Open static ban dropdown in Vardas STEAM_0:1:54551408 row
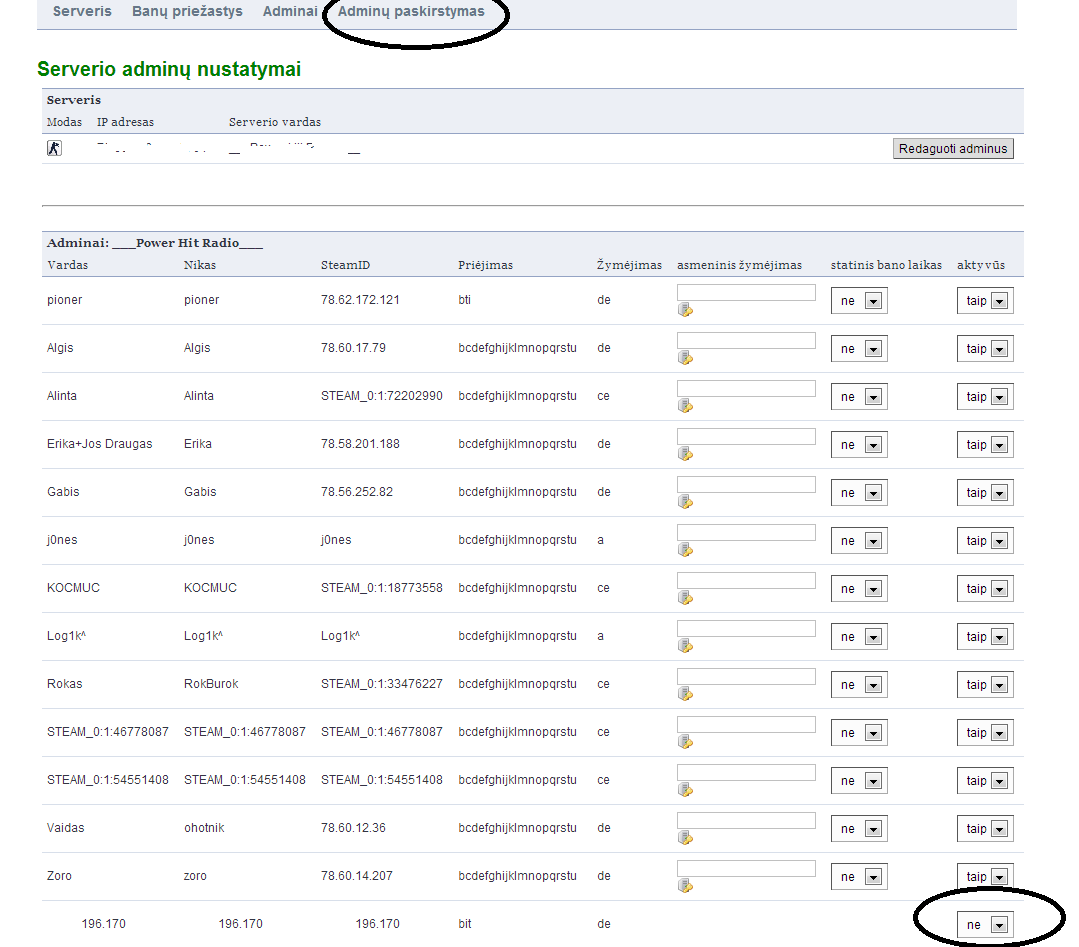This screenshot has height=947, width=1079. (859, 781)
